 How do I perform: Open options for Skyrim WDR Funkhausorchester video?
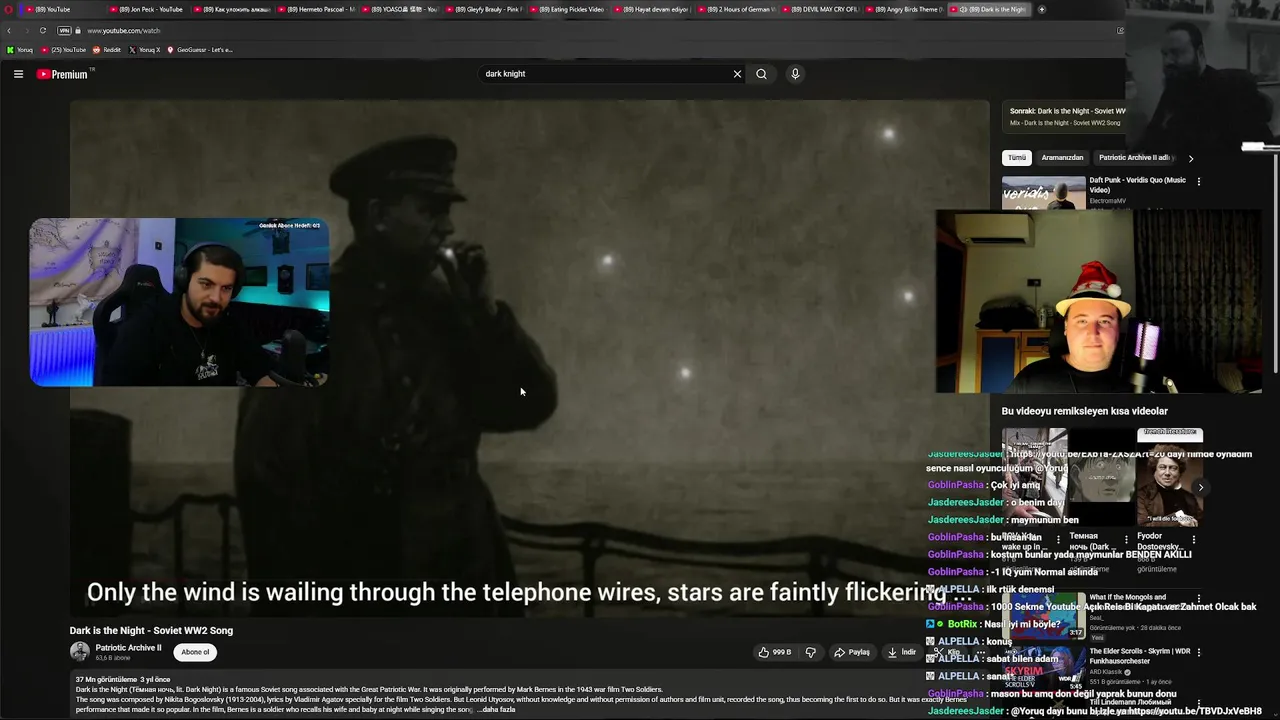tap(1198, 652)
